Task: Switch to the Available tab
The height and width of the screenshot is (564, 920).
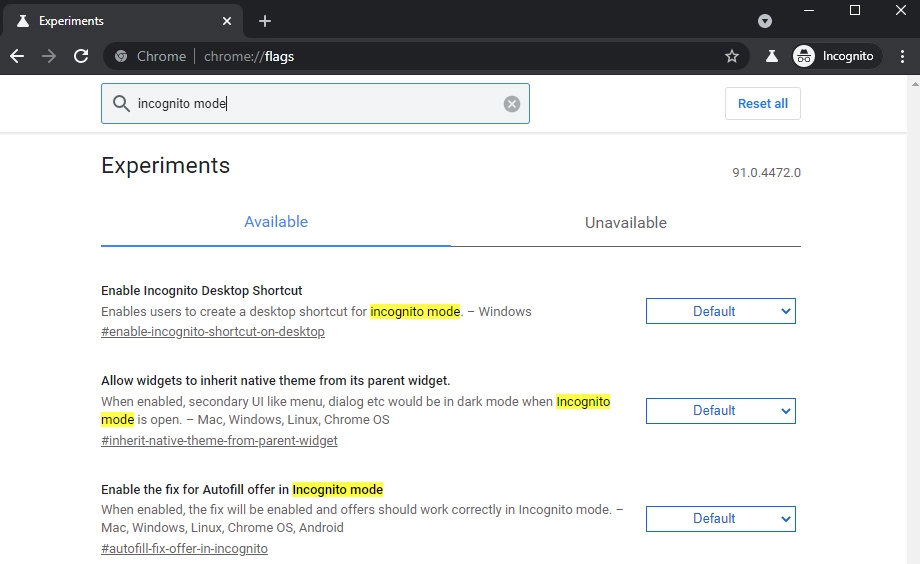Action: 276,222
